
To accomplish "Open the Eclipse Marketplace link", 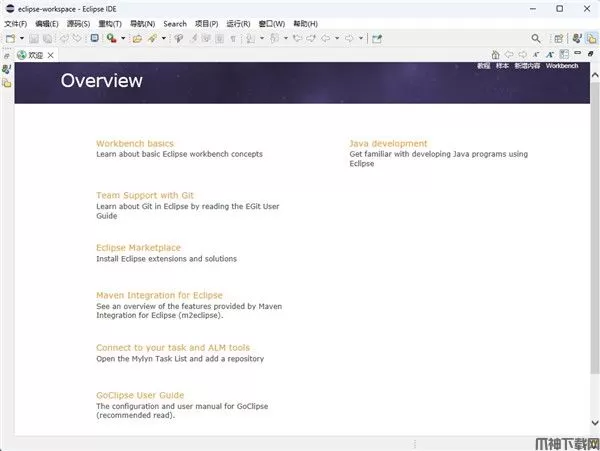I will coord(138,247).
